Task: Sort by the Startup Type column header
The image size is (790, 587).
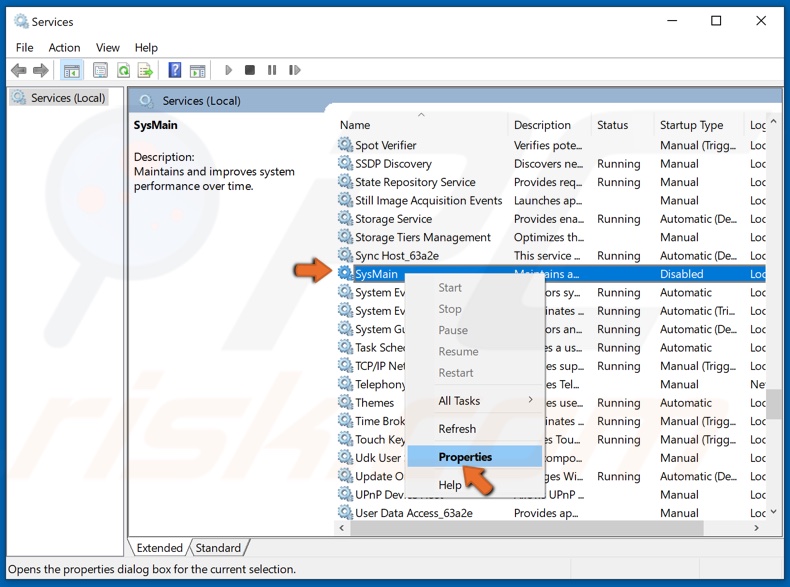Action: (x=698, y=125)
